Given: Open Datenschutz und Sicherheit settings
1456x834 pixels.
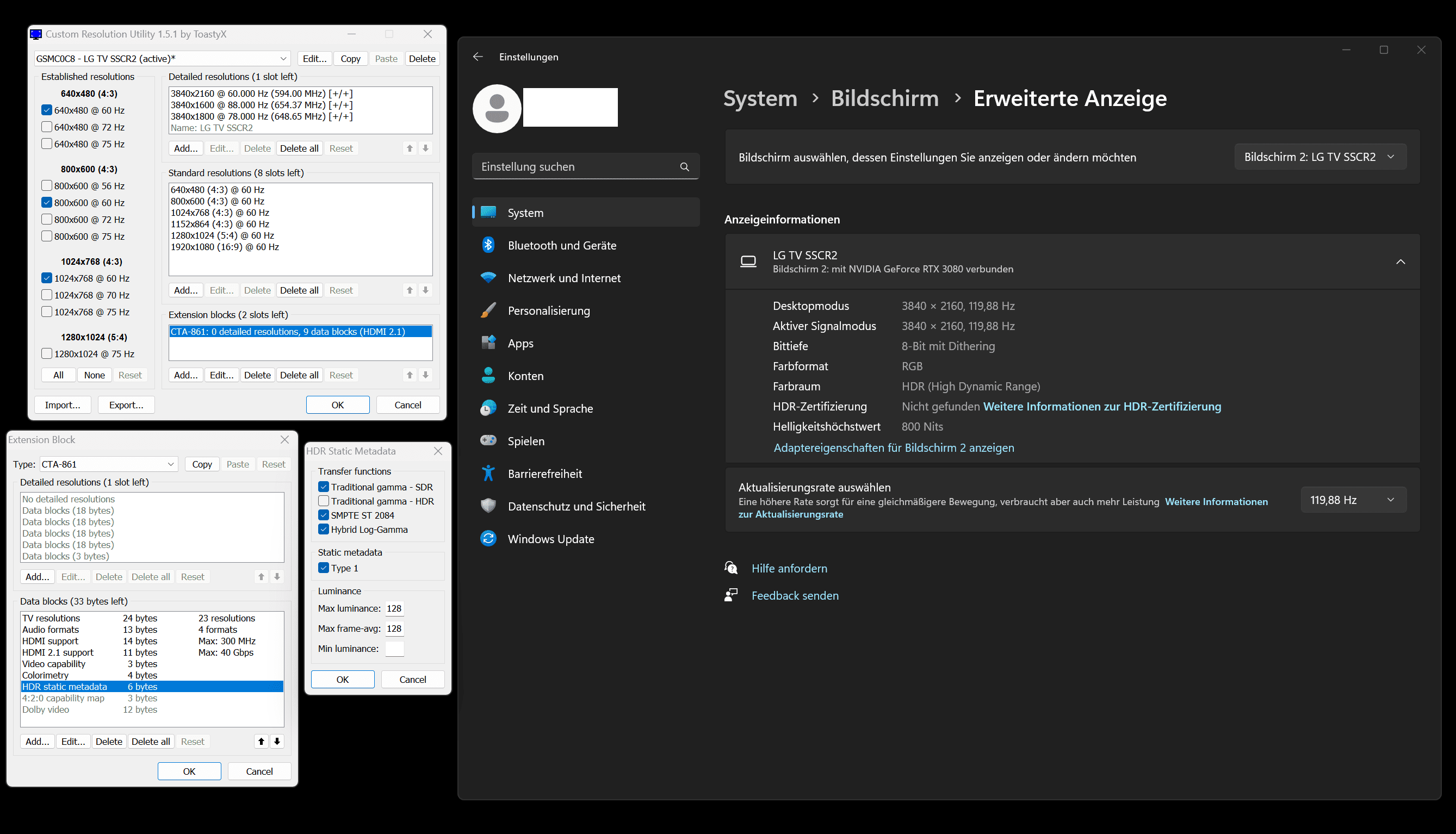Looking at the screenshot, I should pyautogui.click(x=586, y=506).
